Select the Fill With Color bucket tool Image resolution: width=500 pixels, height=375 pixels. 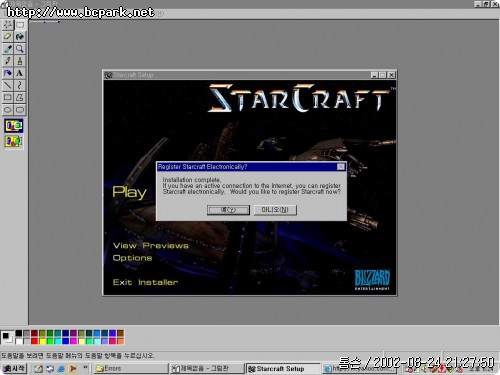coord(20,37)
